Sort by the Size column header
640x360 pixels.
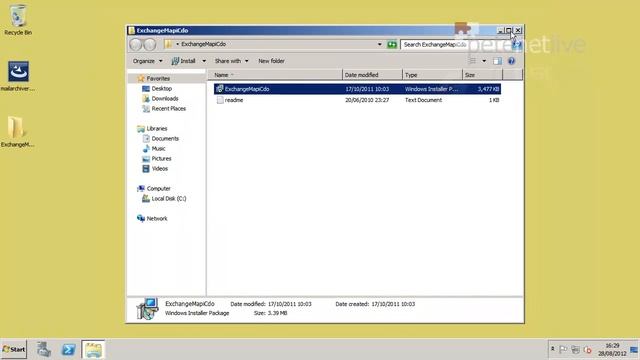(482, 75)
